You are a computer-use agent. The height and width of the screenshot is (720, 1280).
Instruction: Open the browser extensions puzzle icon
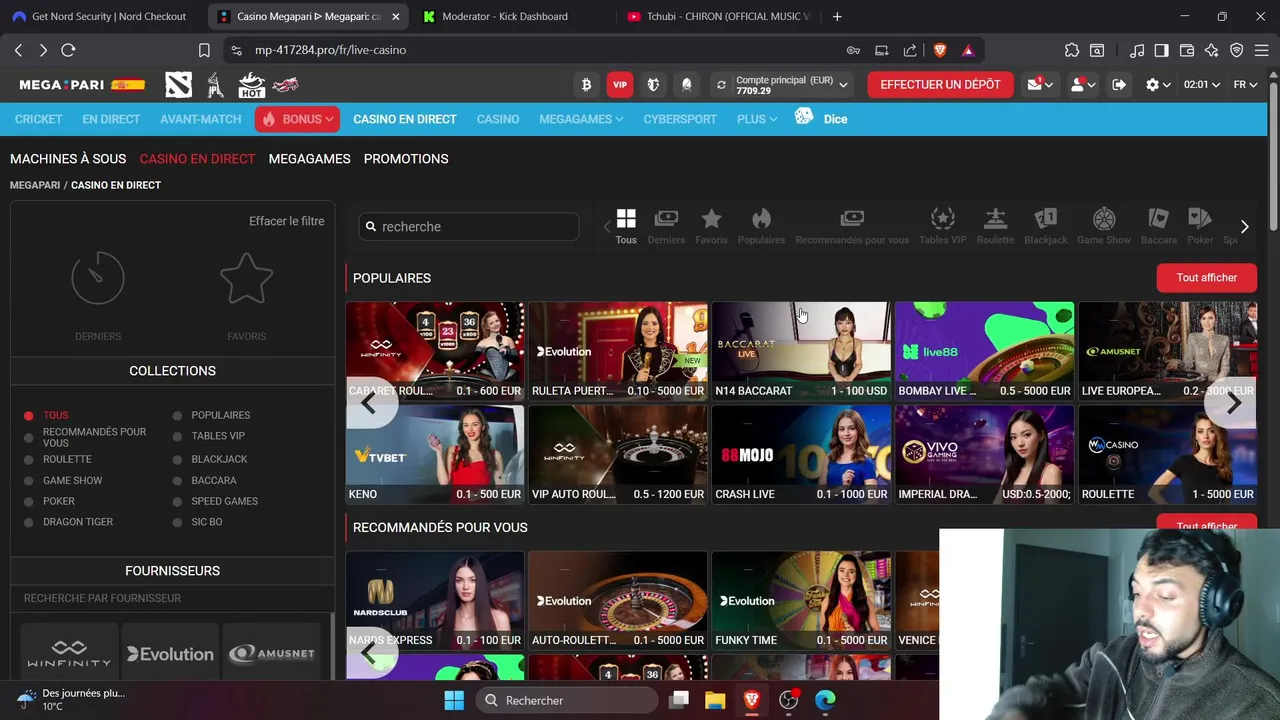click(1072, 50)
